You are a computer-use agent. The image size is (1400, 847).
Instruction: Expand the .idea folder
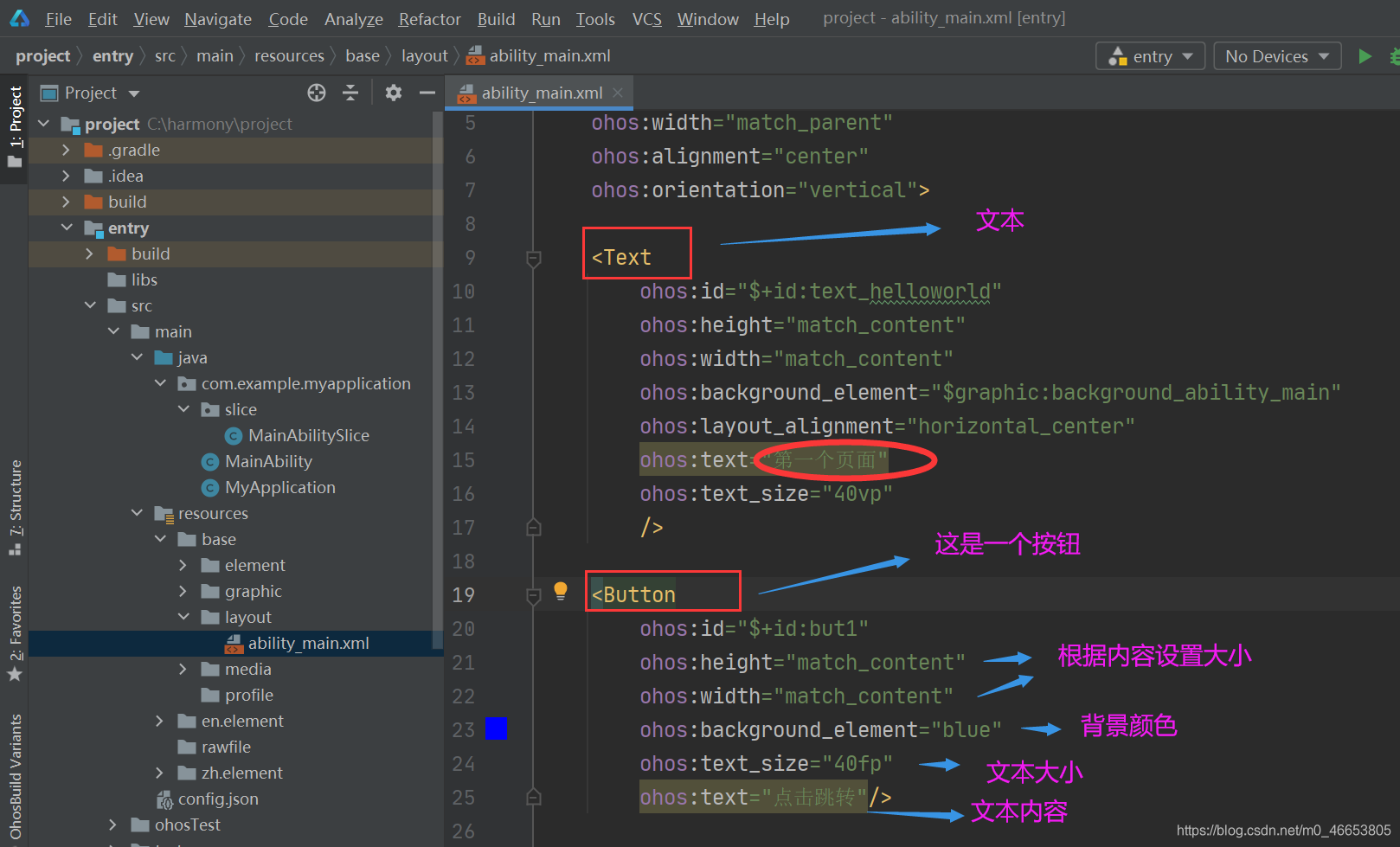coord(66,176)
